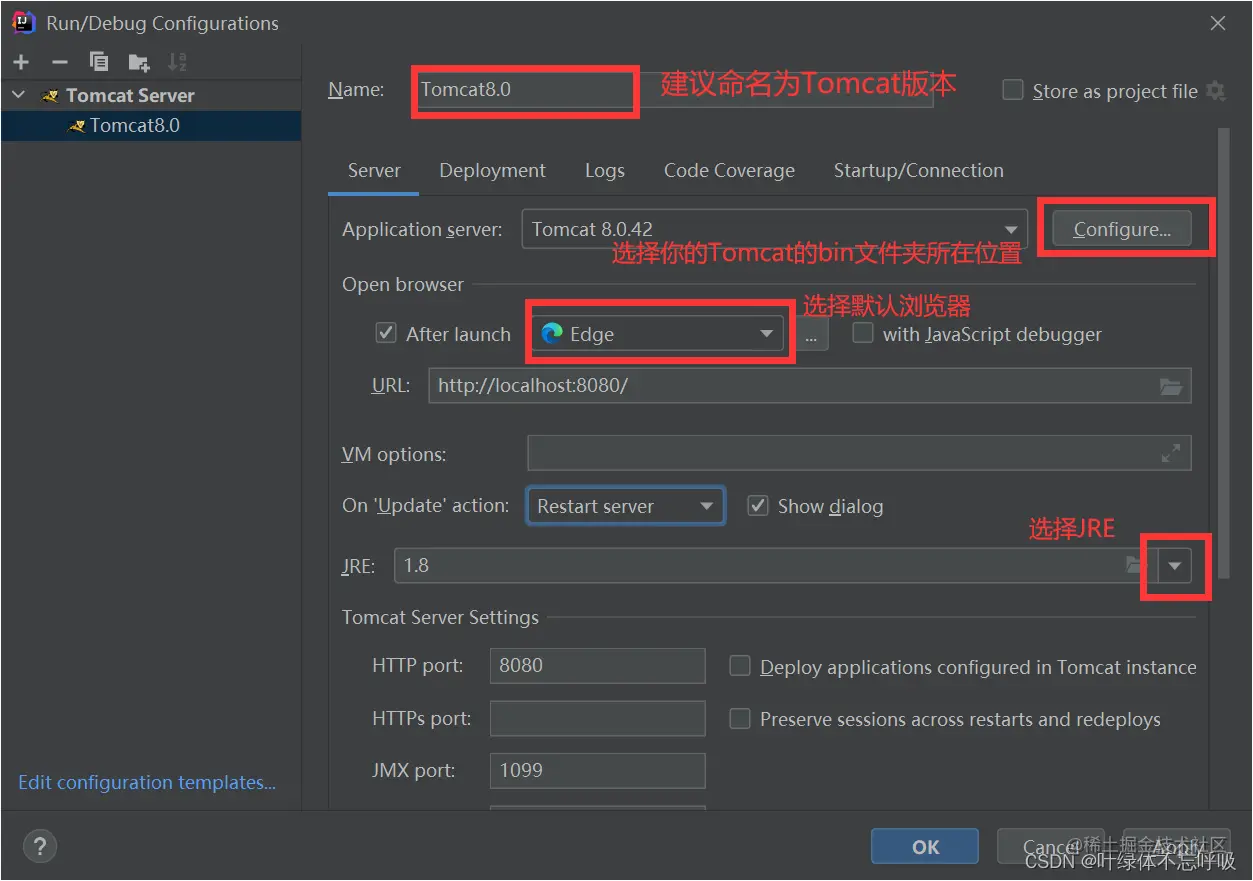Open the gear next to Store as project file
The image size is (1253, 881).
tap(1216, 91)
